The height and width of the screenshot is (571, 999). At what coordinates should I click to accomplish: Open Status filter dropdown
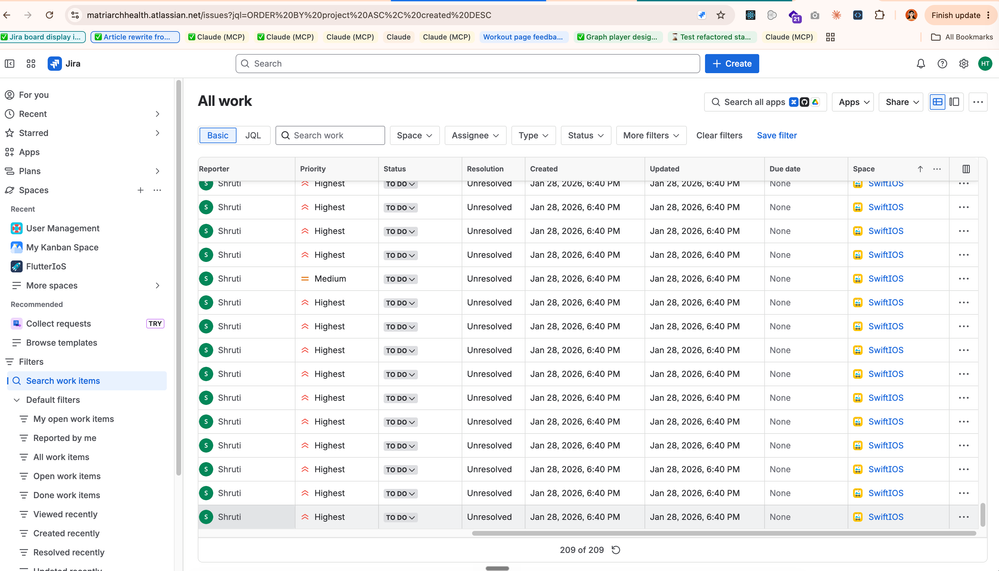586,135
